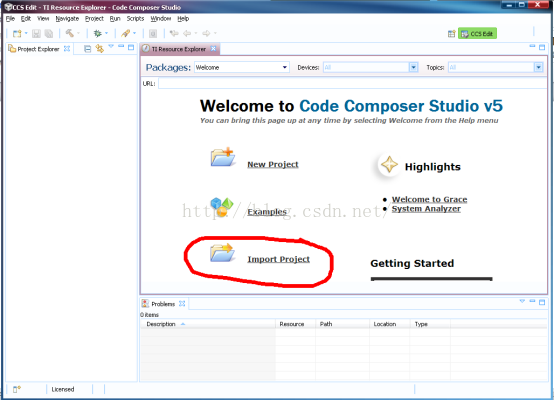Click the Forward navigation arrow icon
The image size is (554, 400).
pyautogui.click(x=206, y=33)
